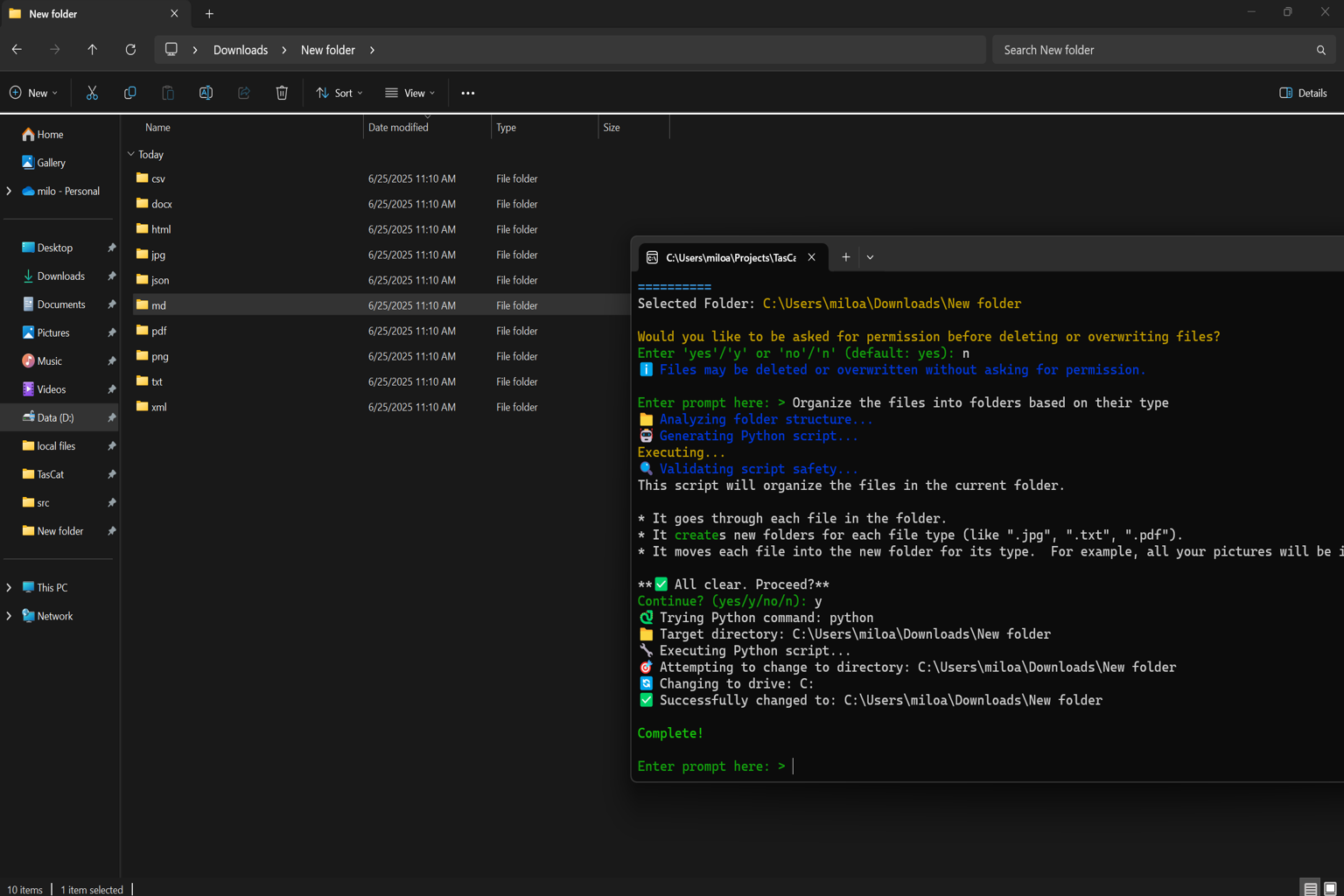Open terminal profiles dropdown chevron
Image resolution: width=1344 pixels, height=896 pixels.
pos(870,257)
